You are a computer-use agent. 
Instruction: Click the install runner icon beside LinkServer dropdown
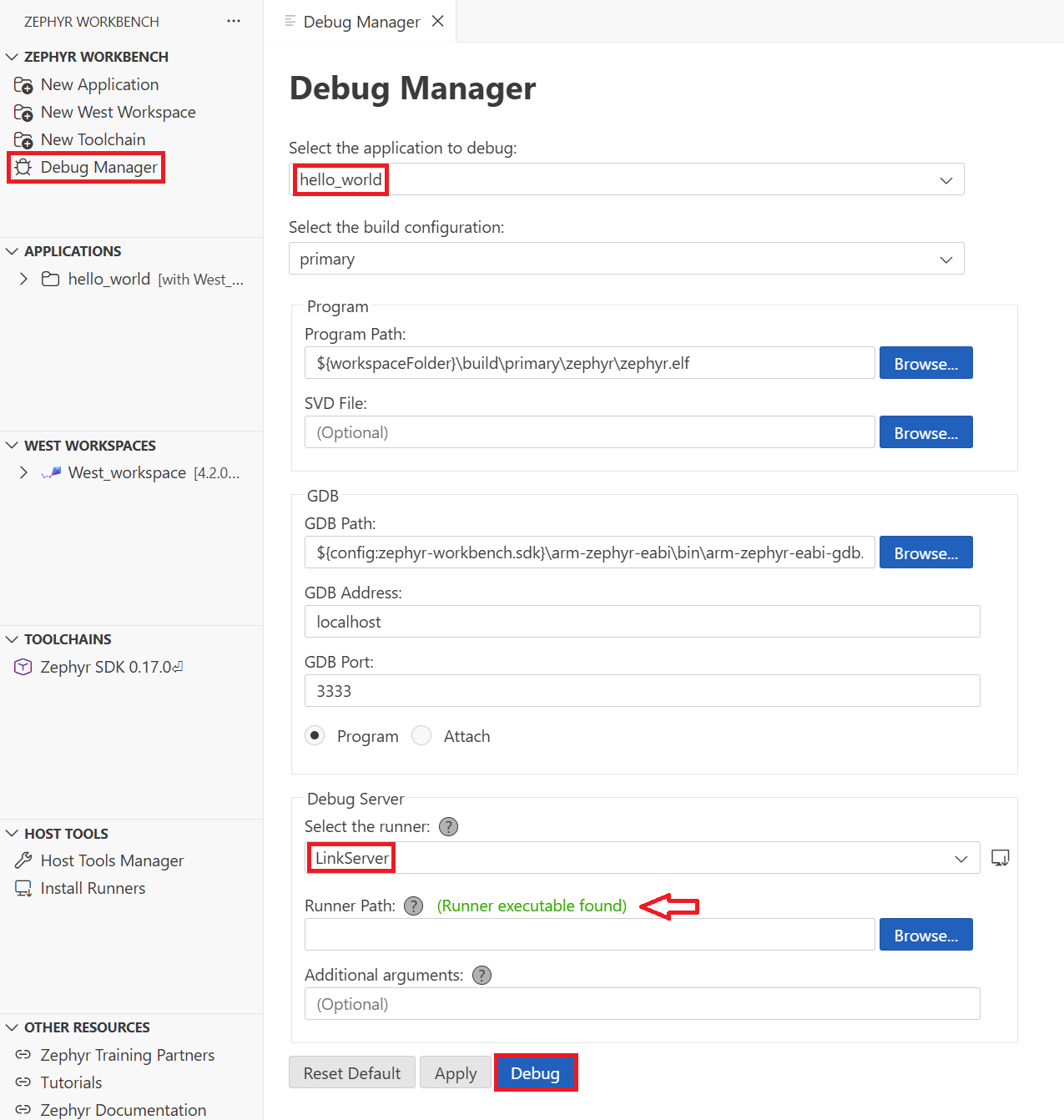tap(1001, 857)
